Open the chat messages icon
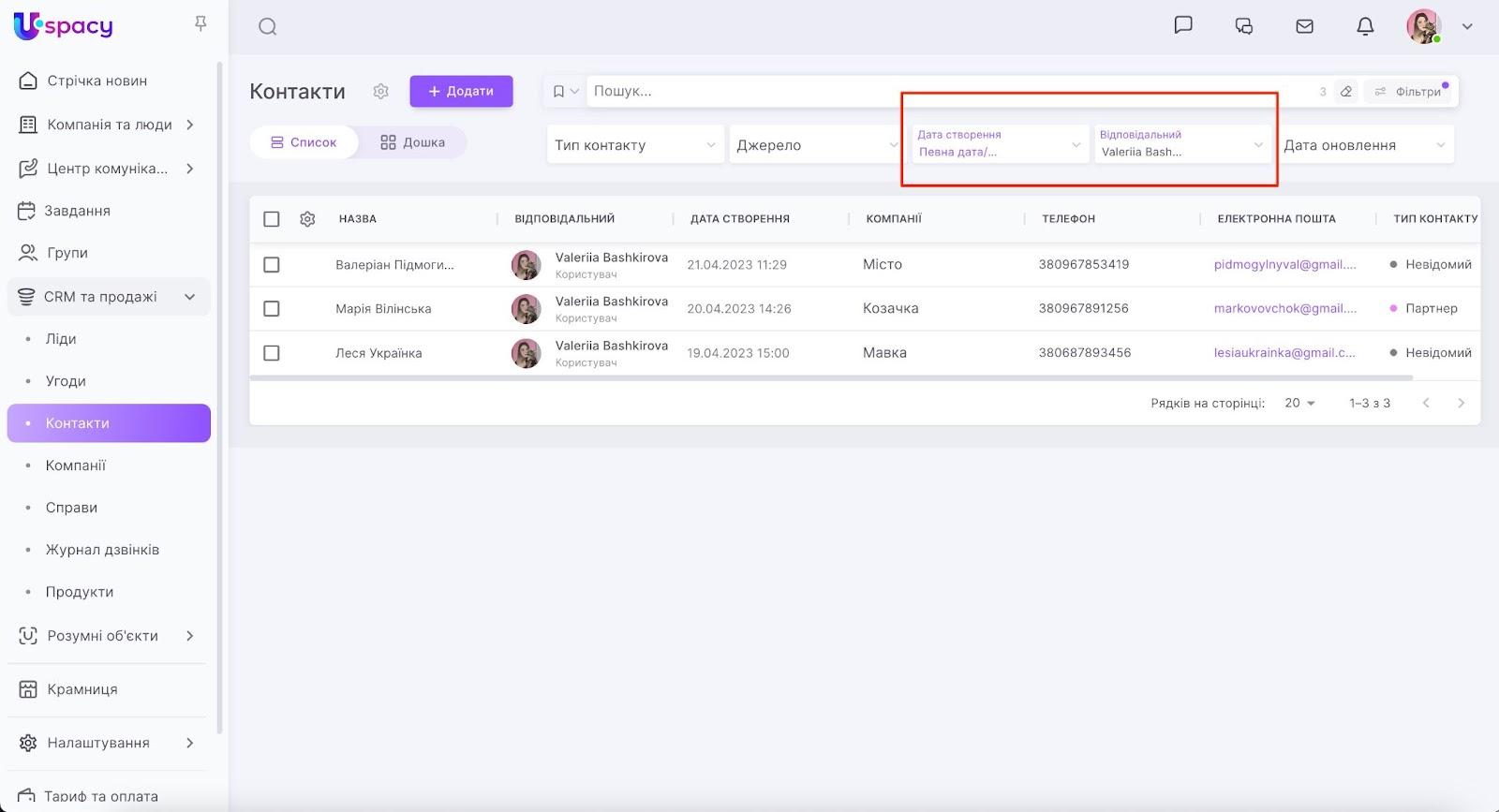The image size is (1499, 812). click(x=1183, y=25)
